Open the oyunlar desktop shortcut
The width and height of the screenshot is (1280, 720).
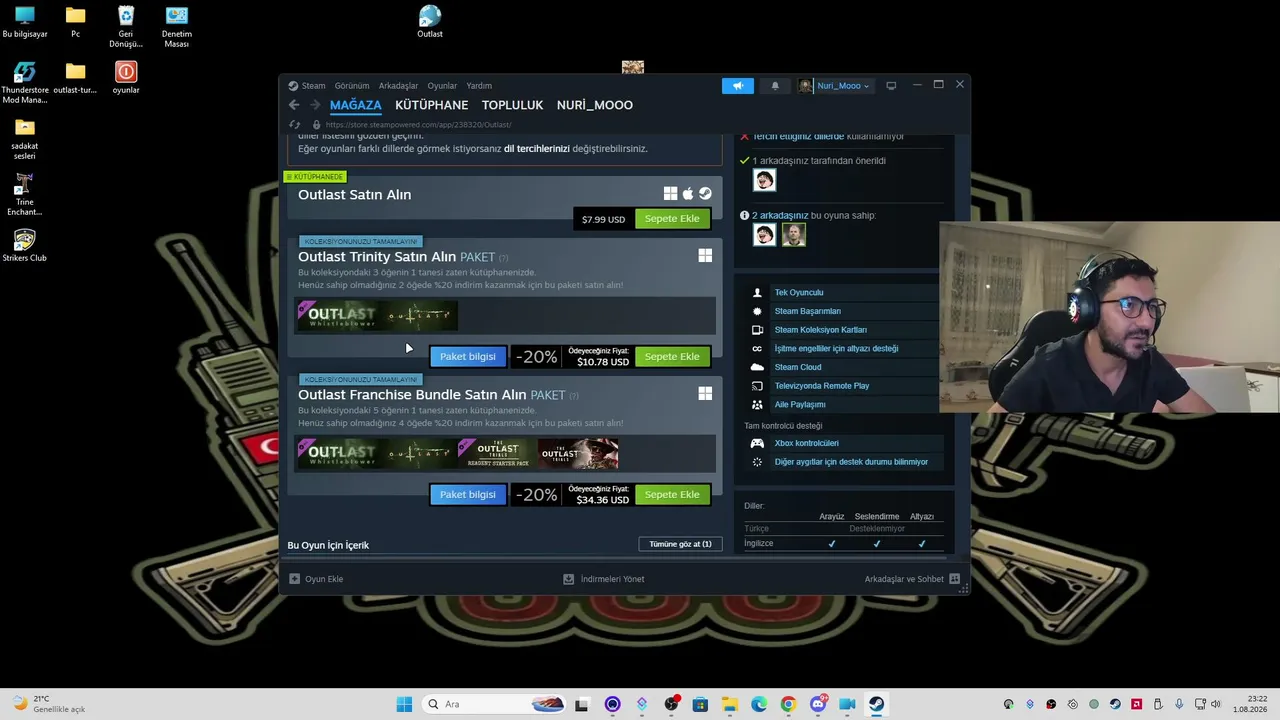click(126, 77)
